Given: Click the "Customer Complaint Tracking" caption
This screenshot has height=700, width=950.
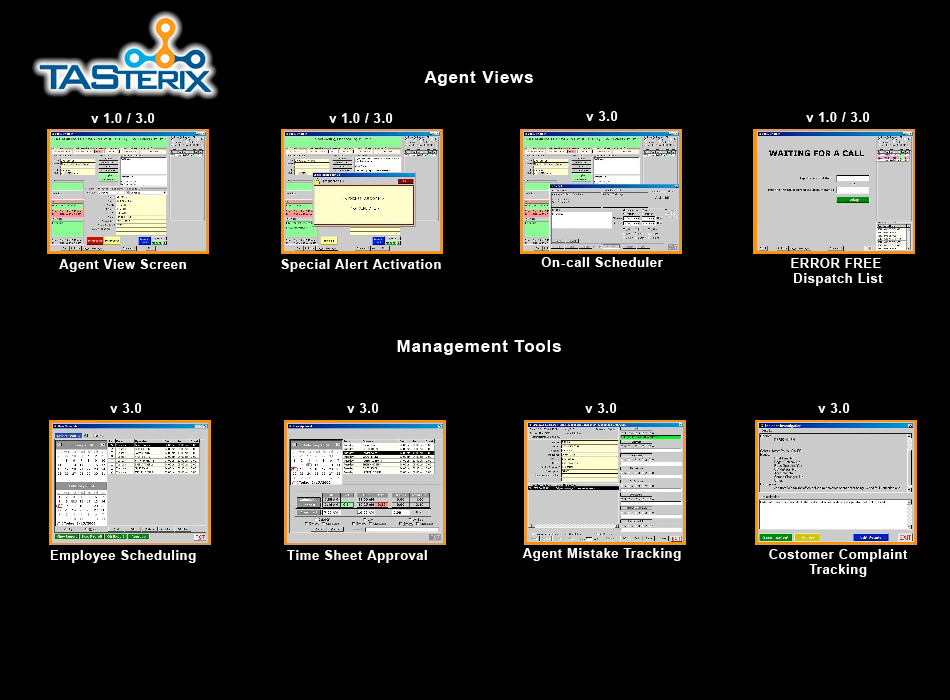Looking at the screenshot, I should point(838,562).
